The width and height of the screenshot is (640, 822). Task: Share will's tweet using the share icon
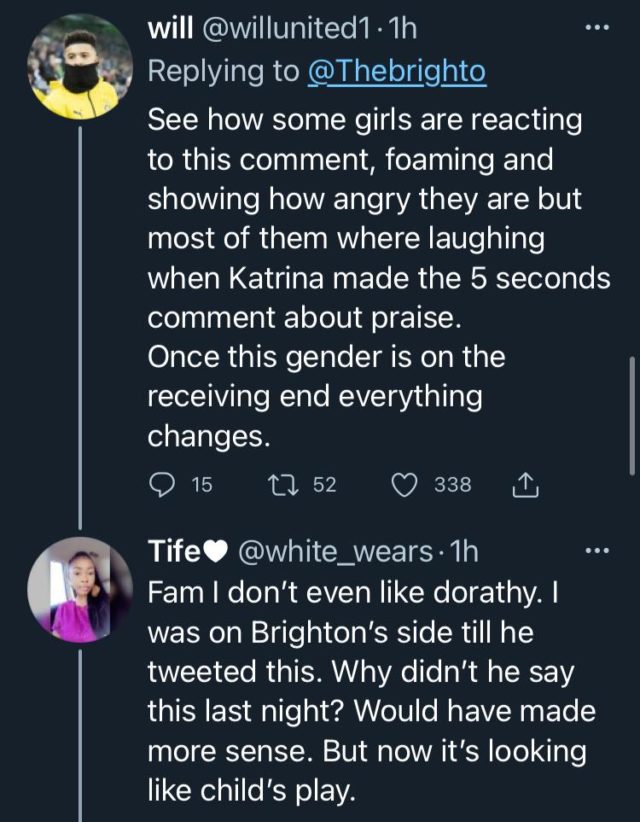[x=524, y=486]
